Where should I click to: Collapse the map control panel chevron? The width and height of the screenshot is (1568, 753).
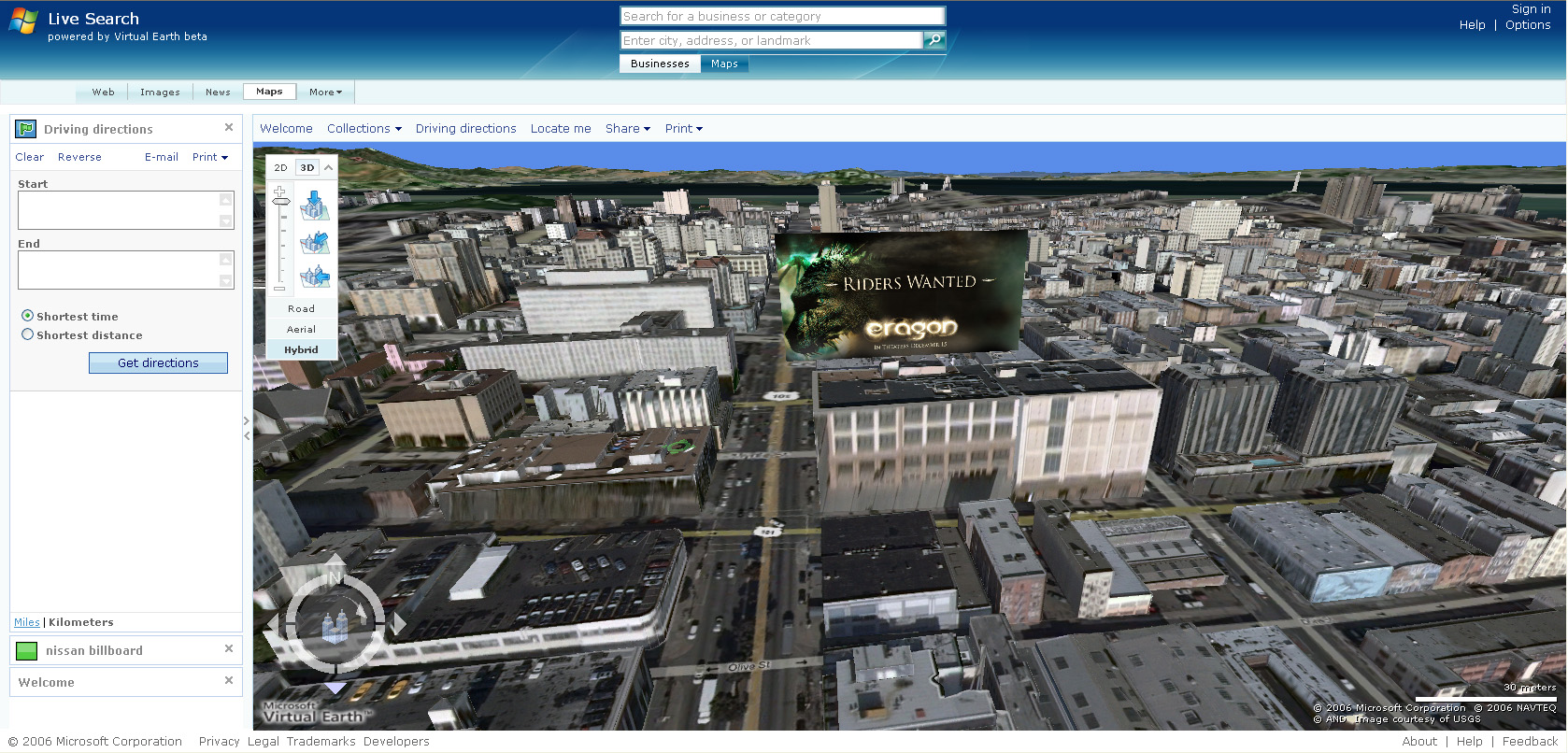[328, 168]
